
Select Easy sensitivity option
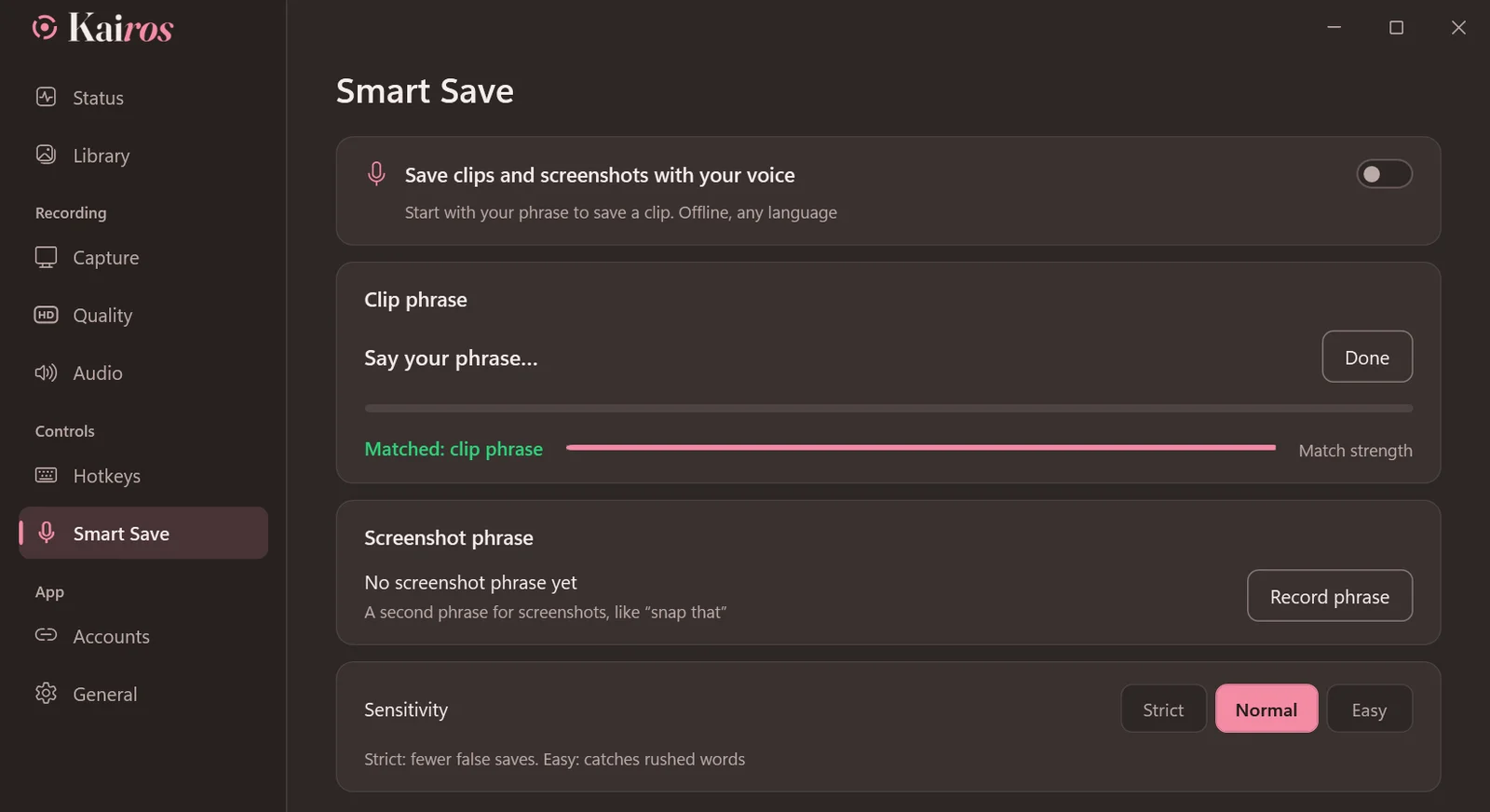tap(1369, 710)
